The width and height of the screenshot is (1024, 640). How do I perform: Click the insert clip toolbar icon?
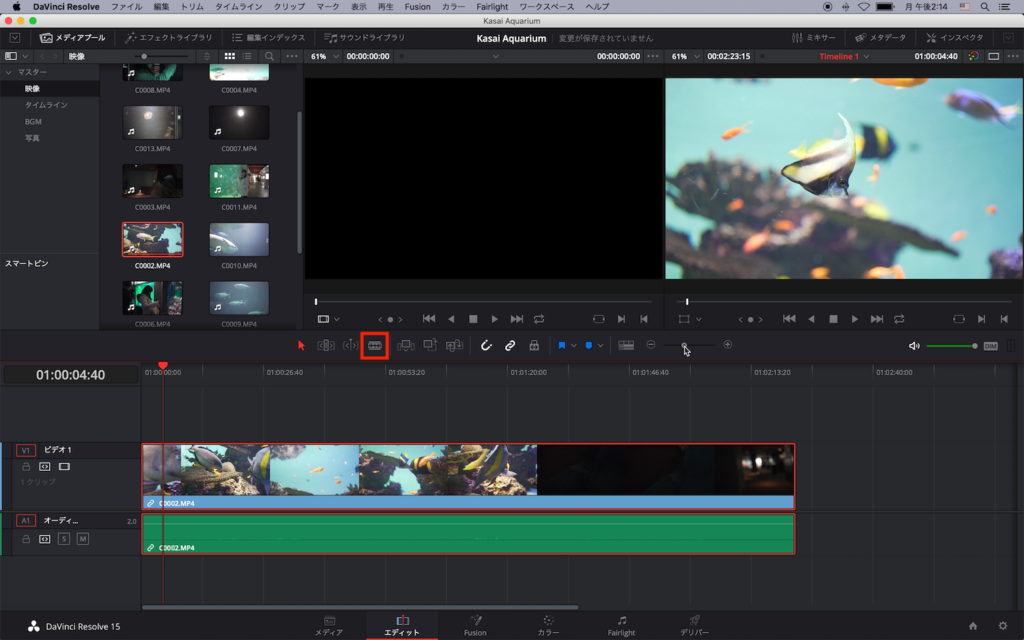(x=406, y=345)
